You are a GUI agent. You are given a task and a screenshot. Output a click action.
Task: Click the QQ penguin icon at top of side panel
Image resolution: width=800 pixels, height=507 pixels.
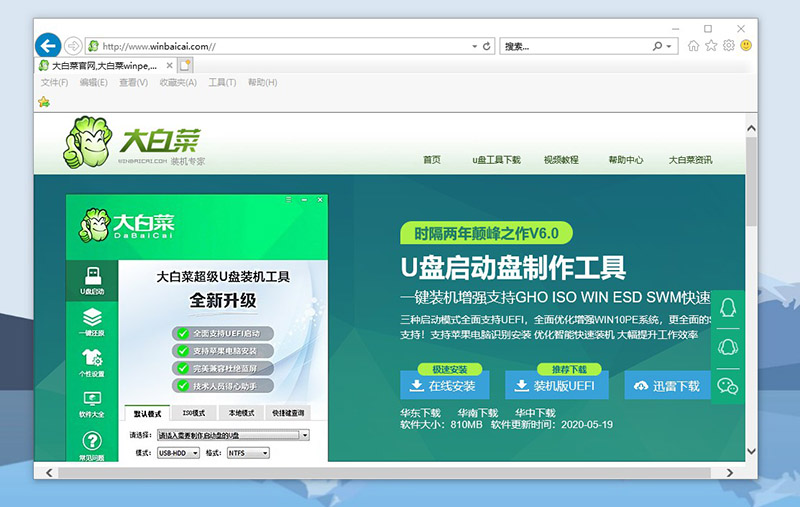tap(728, 306)
